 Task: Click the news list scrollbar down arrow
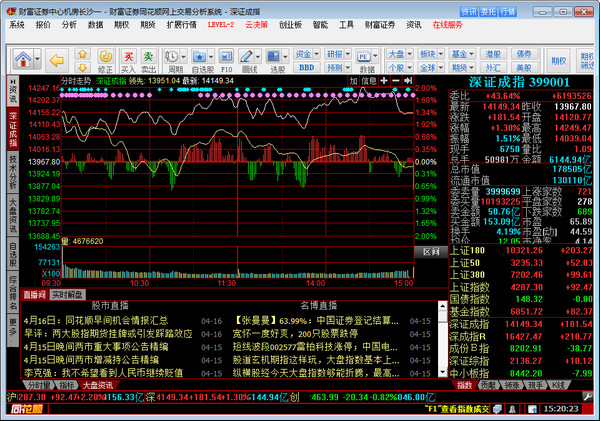point(442,372)
